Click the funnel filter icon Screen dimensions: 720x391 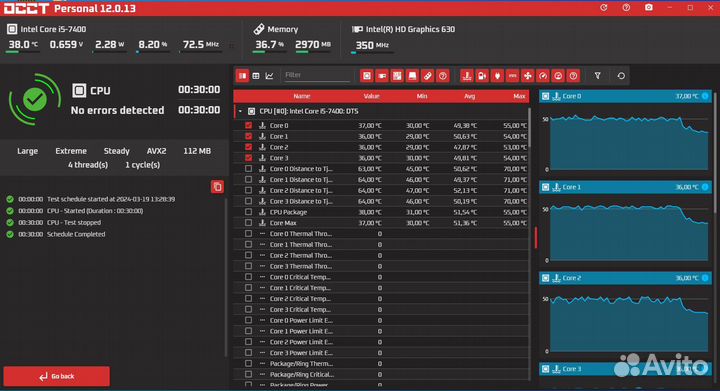pyautogui.click(x=597, y=76)
